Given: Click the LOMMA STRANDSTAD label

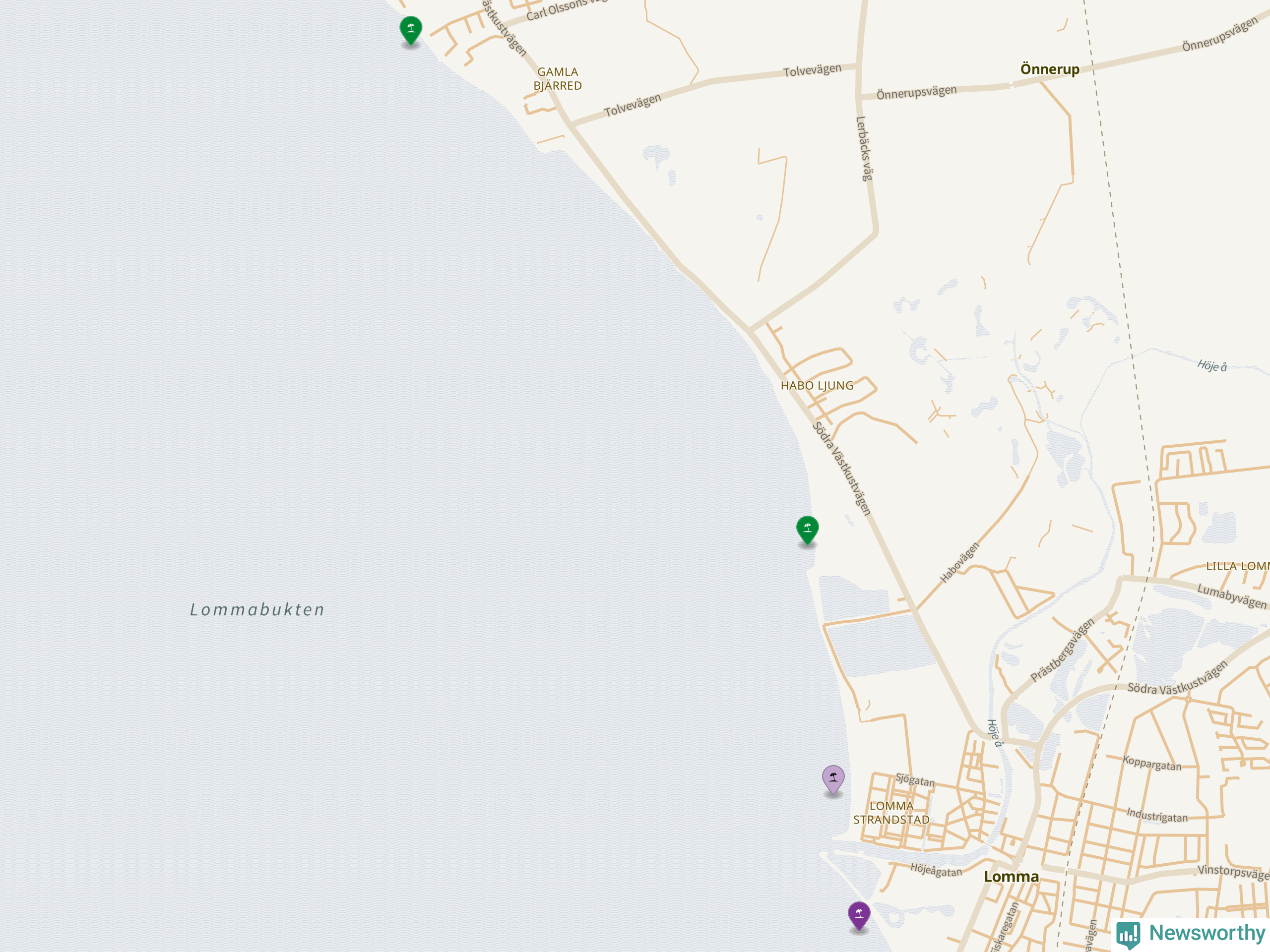Looking at the screenshot, I should click(x=891, y=813).
